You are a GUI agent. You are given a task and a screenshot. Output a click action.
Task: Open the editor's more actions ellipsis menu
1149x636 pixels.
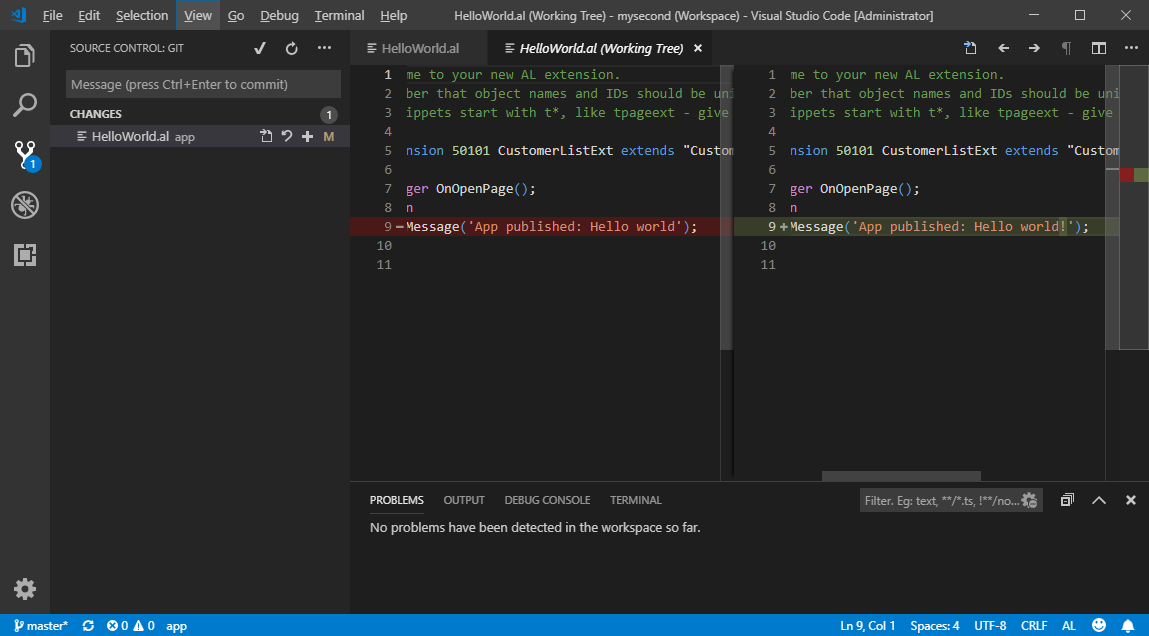pos(1131,48)
